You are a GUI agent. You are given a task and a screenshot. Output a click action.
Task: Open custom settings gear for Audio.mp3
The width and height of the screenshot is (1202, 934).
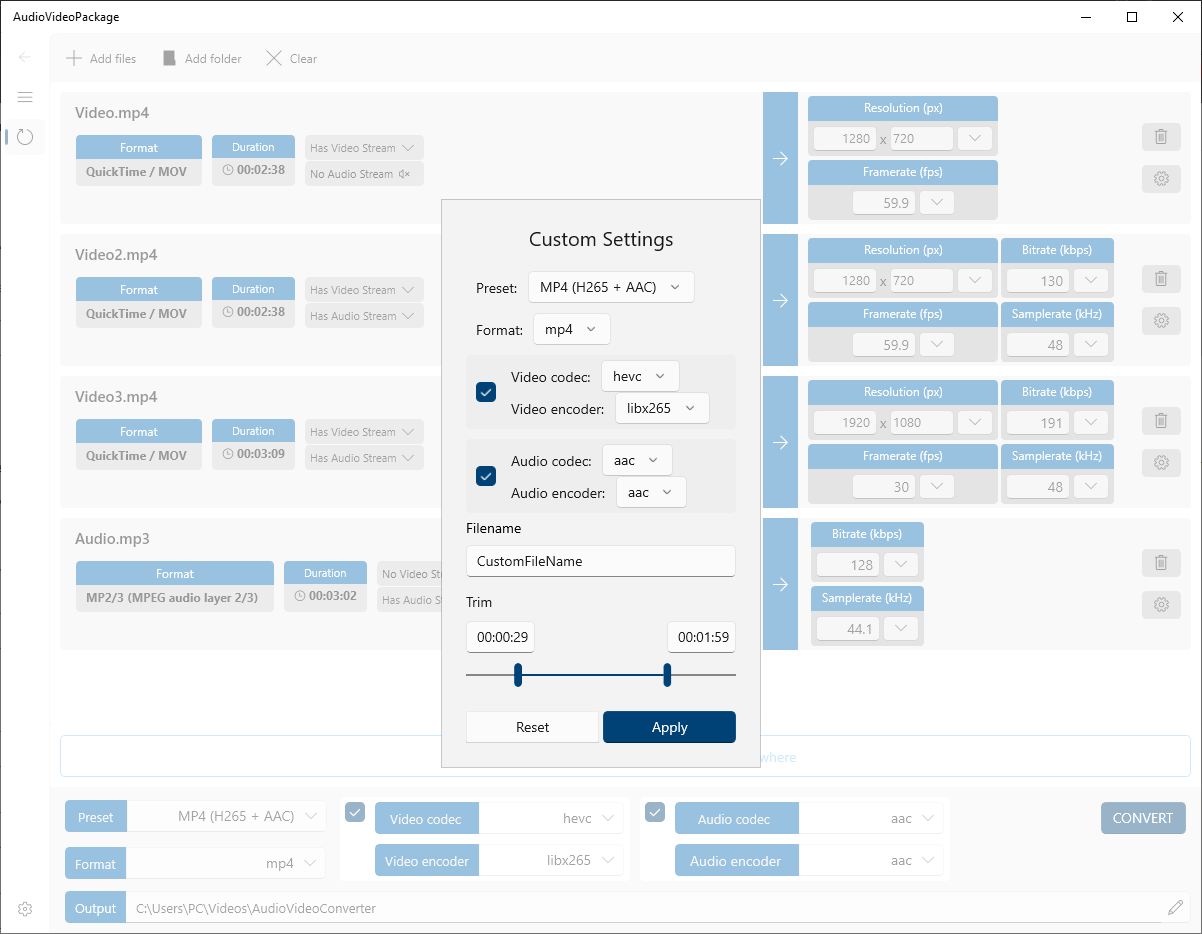click(1161, 605)
